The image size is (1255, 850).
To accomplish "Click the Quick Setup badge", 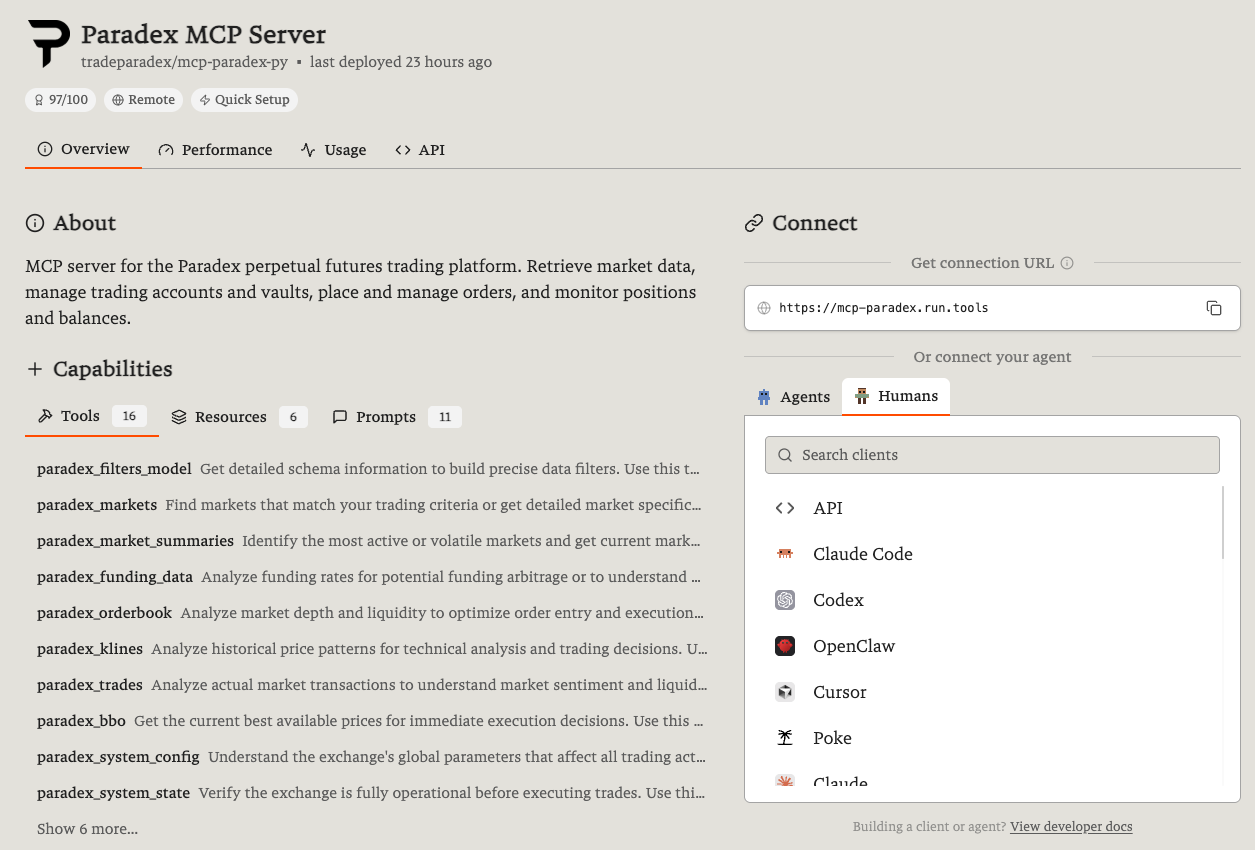I will [x=244, y=99].
